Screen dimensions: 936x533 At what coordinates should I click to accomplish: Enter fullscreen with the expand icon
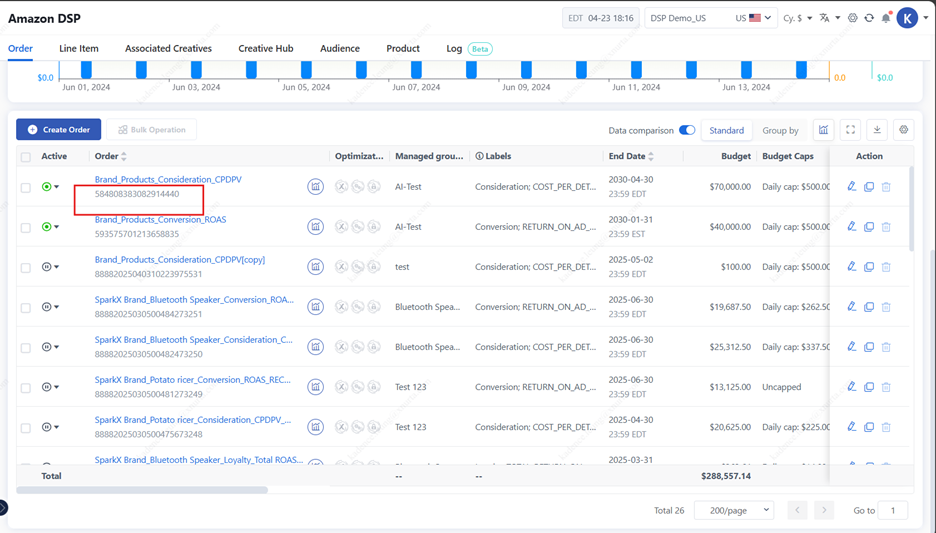pos(850,130)
